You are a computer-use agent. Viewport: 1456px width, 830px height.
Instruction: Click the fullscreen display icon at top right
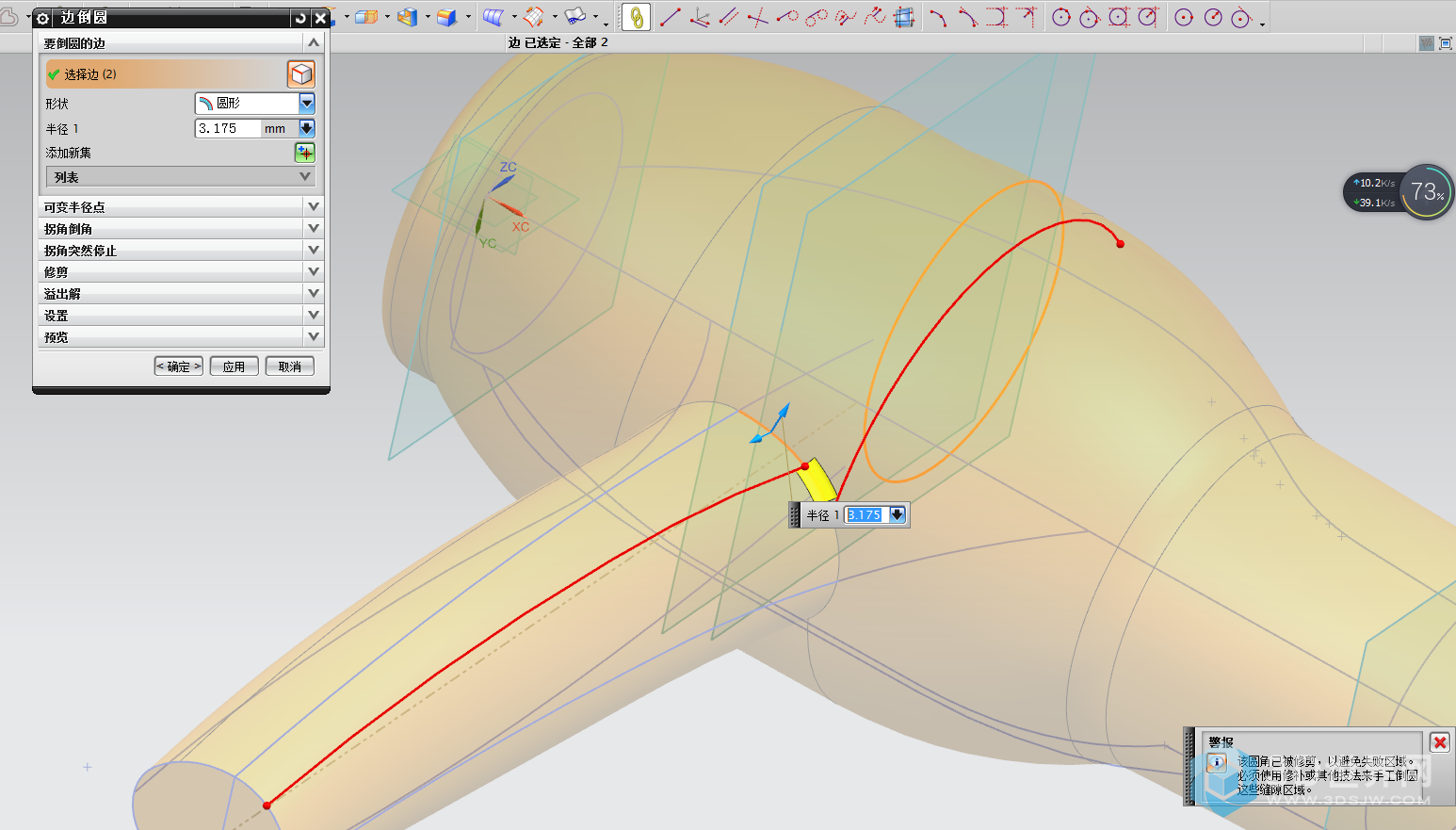click(1446, 43)
